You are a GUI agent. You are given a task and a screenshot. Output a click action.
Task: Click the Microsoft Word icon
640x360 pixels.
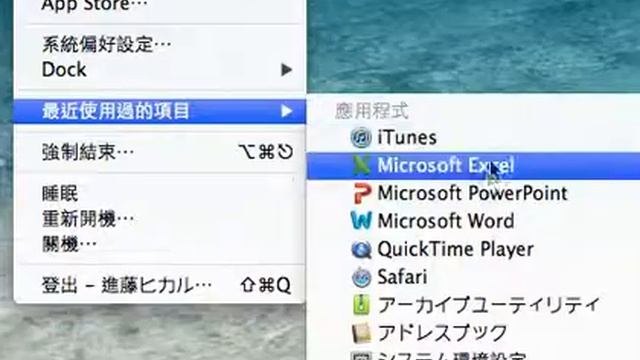(361, 221)
